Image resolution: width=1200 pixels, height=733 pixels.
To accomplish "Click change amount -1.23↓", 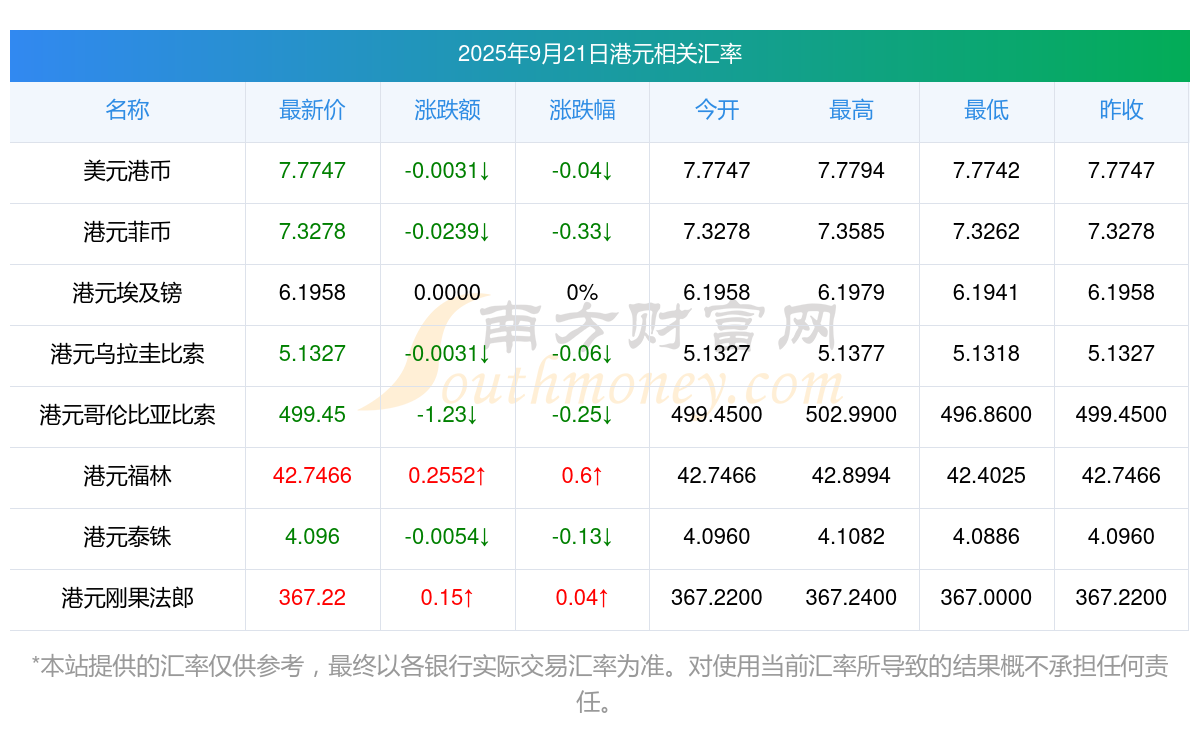I will (448, 415).
